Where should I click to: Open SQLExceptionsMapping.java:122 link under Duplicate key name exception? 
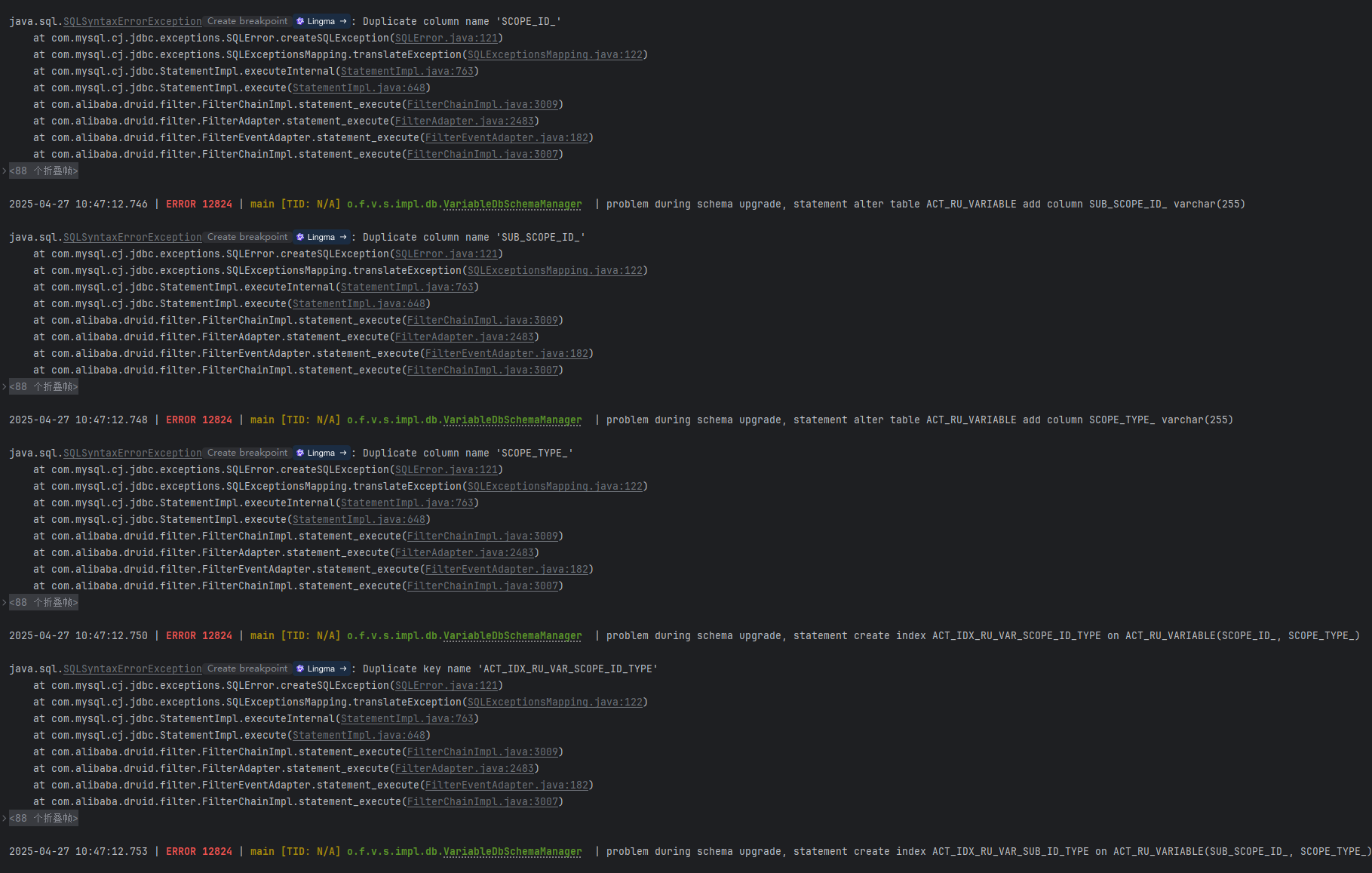point(555,702)
